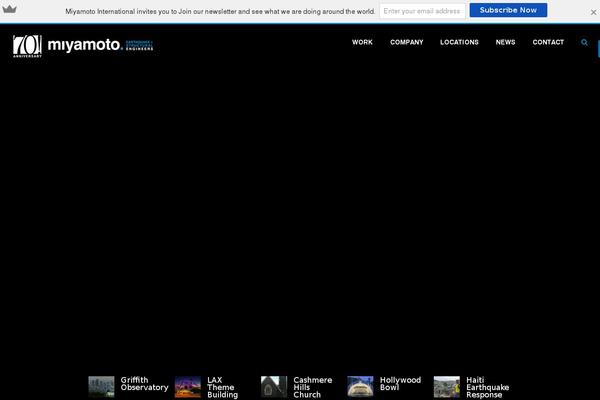
Task: Select the Cashmere Hills Church thumbnail
Action: tap(274, 387)
